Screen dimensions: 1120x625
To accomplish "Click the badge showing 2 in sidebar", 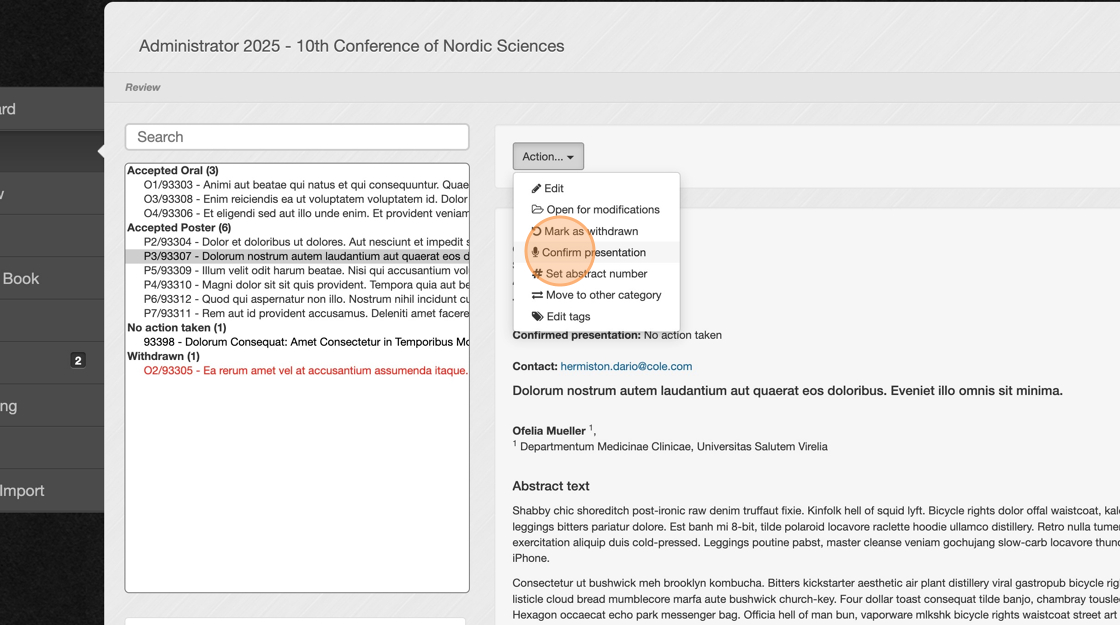I will pyautogui.click(x=78, y=361).
